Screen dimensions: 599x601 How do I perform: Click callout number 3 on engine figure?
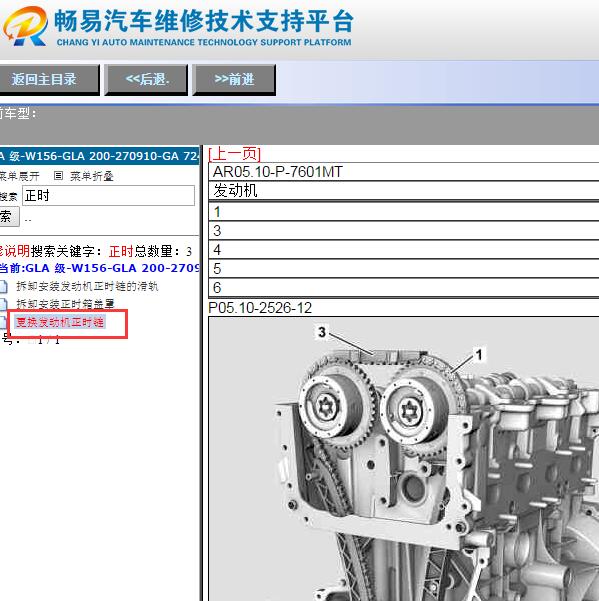pos(322,332)
